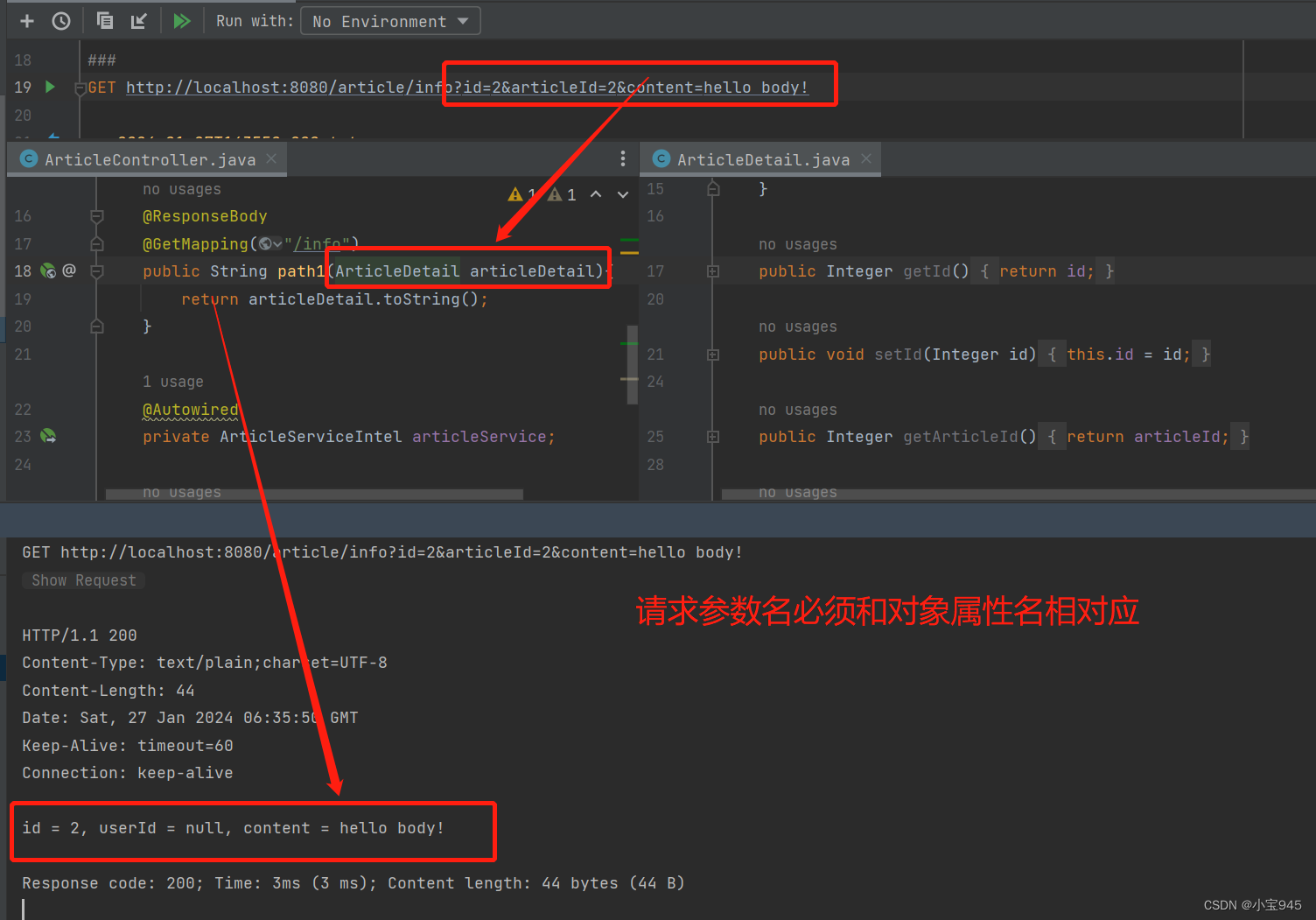
Task: Click the ArticleDetail parameter type
Action: [x=397, y=271]
